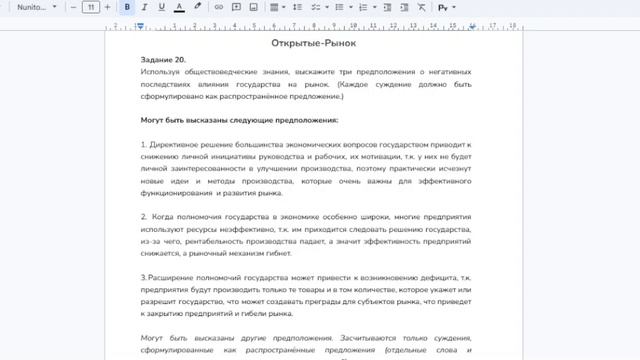Expand the input tools dropdown arrow

click(453, 7)
